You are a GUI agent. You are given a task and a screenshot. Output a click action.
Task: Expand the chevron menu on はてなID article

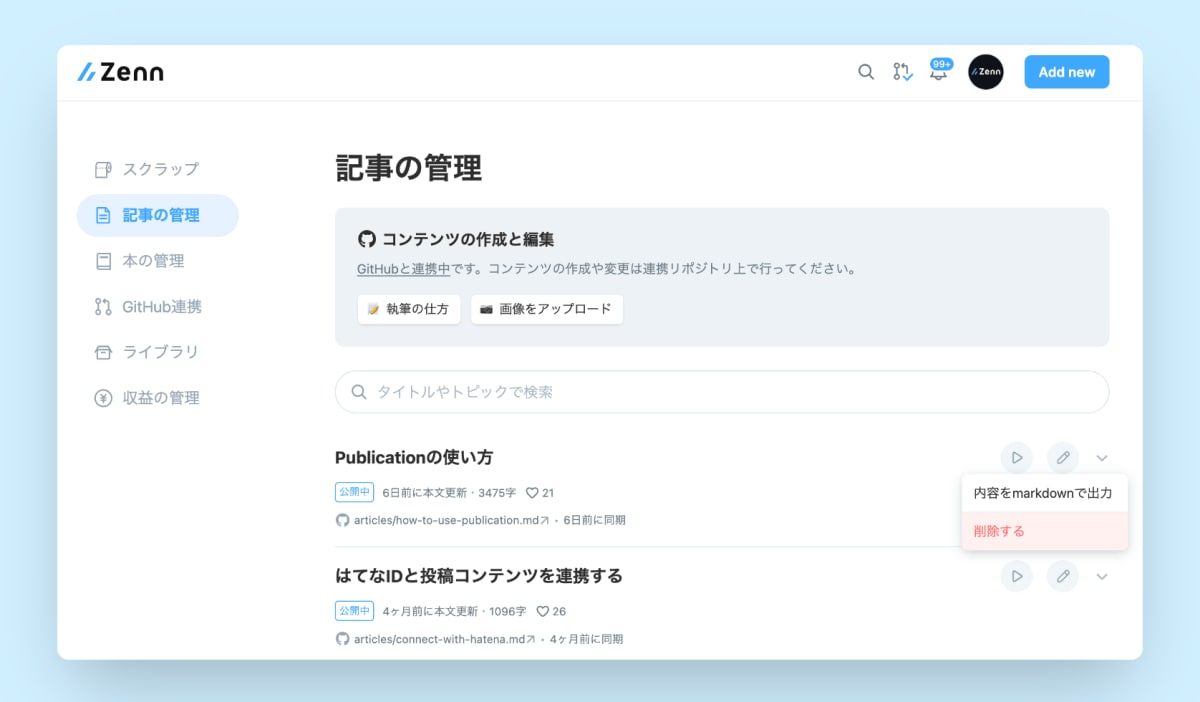click(1102, 576)
